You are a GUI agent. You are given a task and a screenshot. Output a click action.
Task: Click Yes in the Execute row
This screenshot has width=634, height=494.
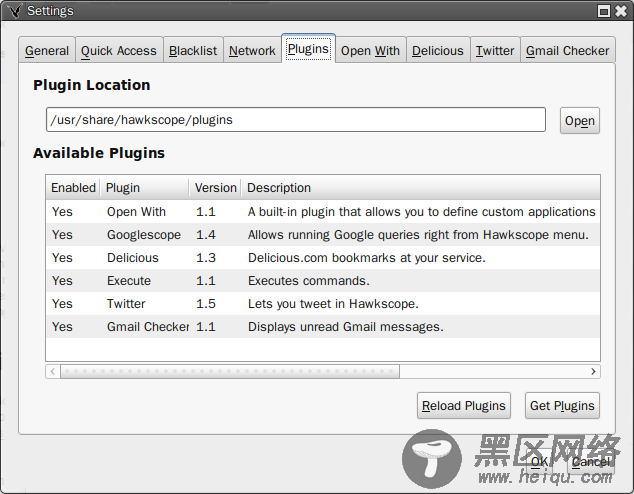tap(62, 281)
